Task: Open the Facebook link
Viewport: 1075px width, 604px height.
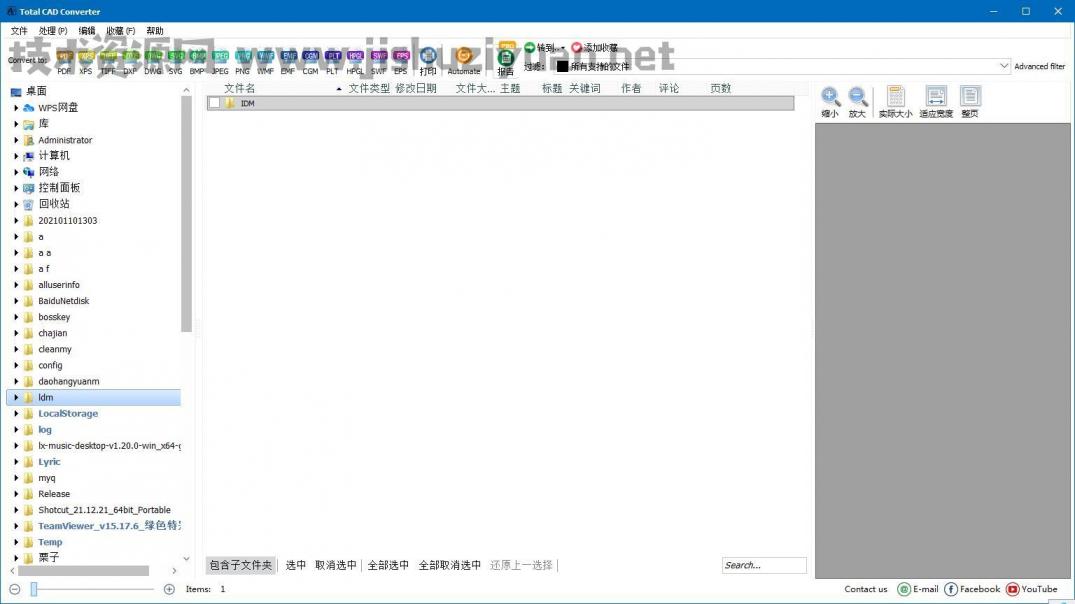Action: point(972,589)
